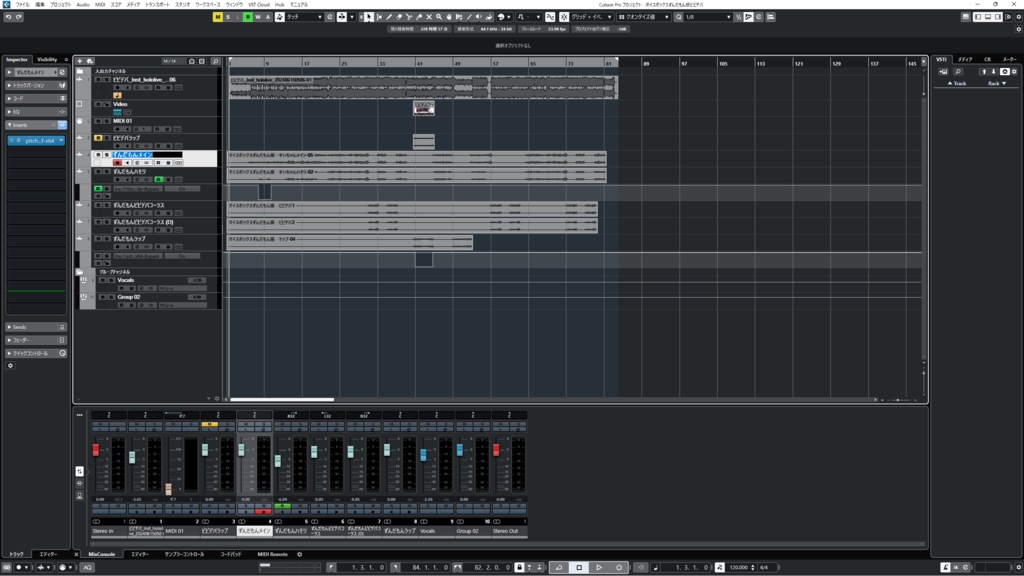Click the transport Record button
Image resolution: width=1024 pixels, height=576 pixels.
pyautogui.click(x=619, y=568)
